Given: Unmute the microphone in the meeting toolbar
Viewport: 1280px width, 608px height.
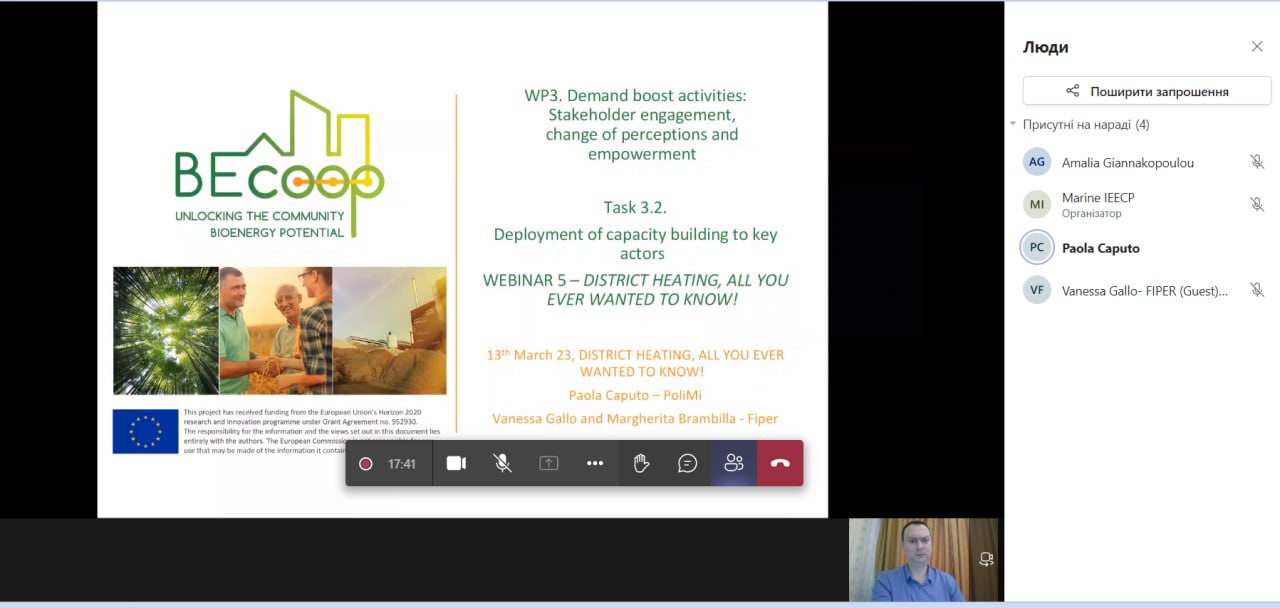Looking at the screenshot, I should coord(502,463).
